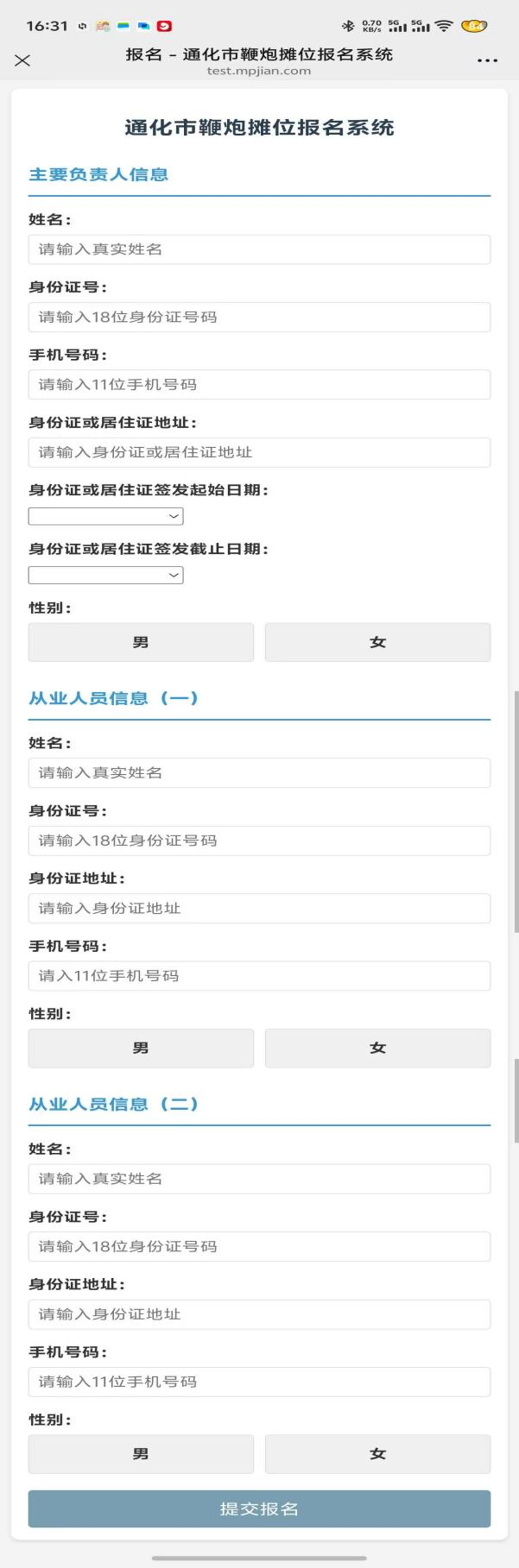Tap the battery indicator icon

(x=474, y=26)
